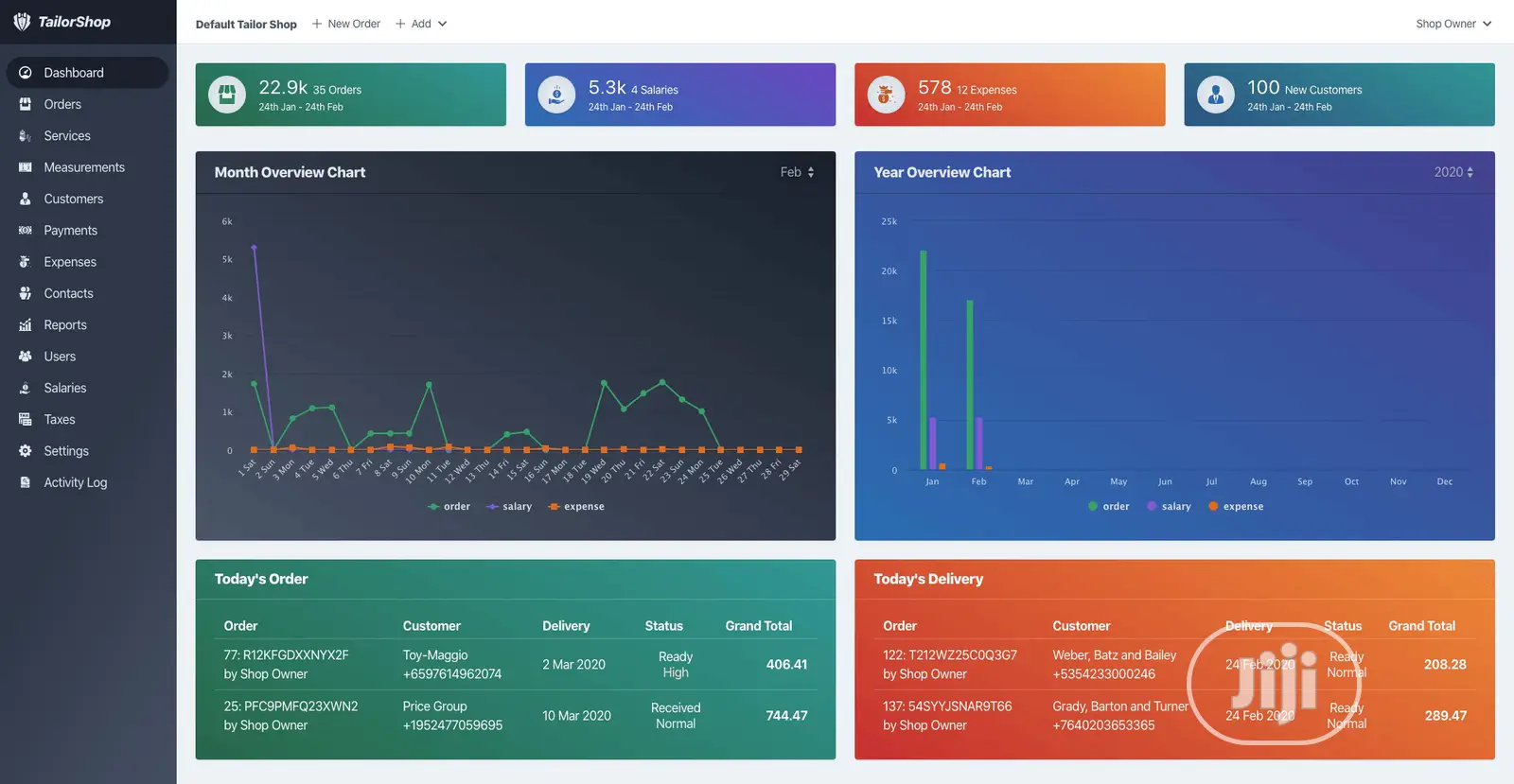Viewport: 1514px width, 784px height.
Task: Go to Orders in sidebar
Action: pos(62,104)
